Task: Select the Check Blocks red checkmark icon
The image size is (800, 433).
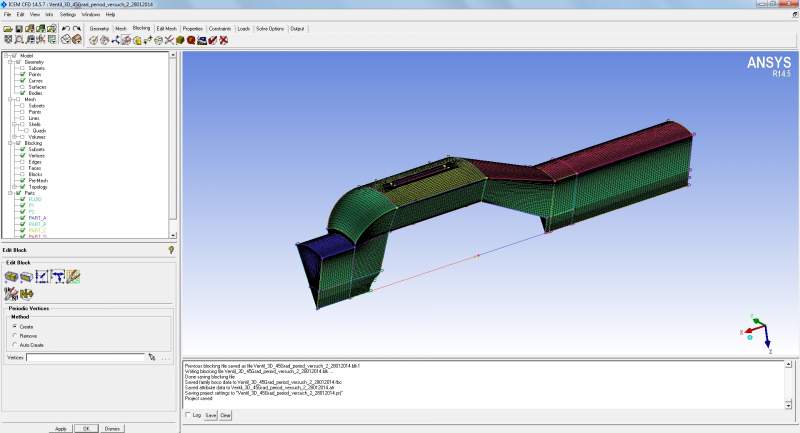Action: tap(213, 40)
